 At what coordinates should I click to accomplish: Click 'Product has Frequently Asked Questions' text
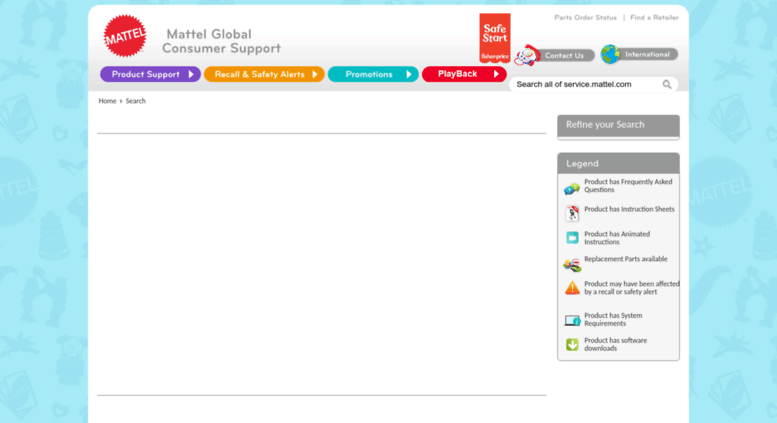[x=628, y=186]
